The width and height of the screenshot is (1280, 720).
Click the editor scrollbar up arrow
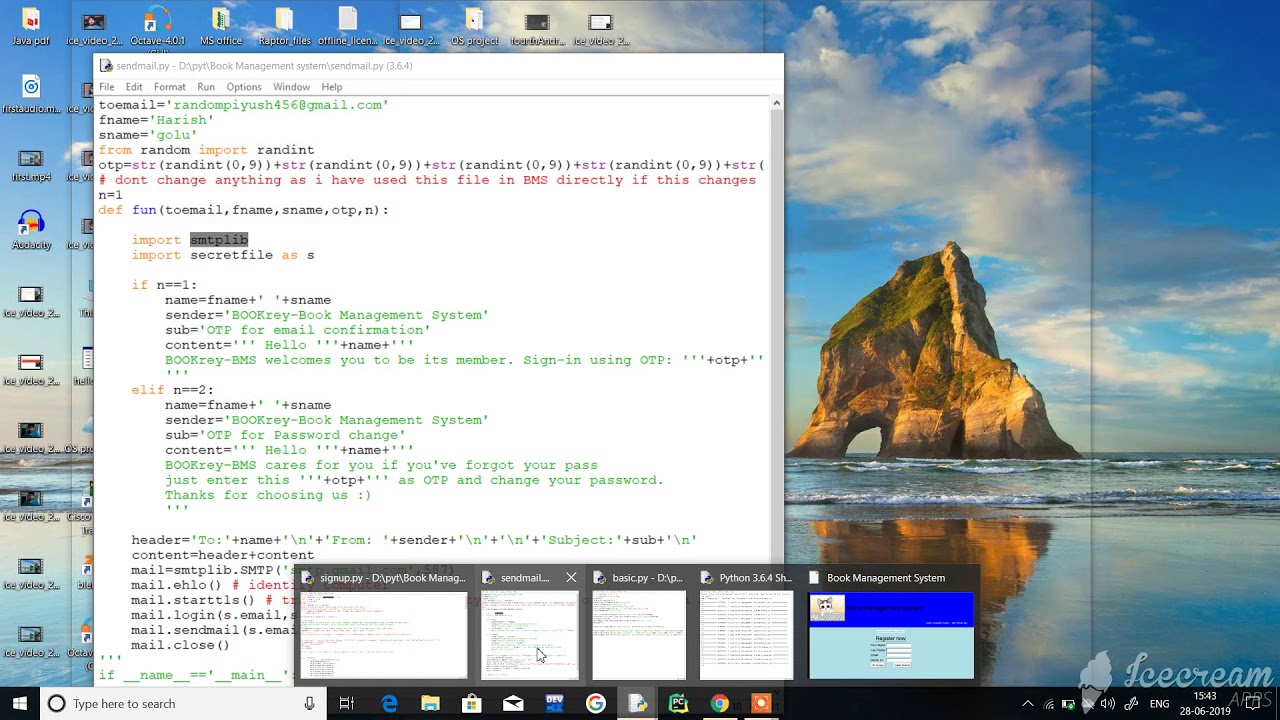coord(776,103)
